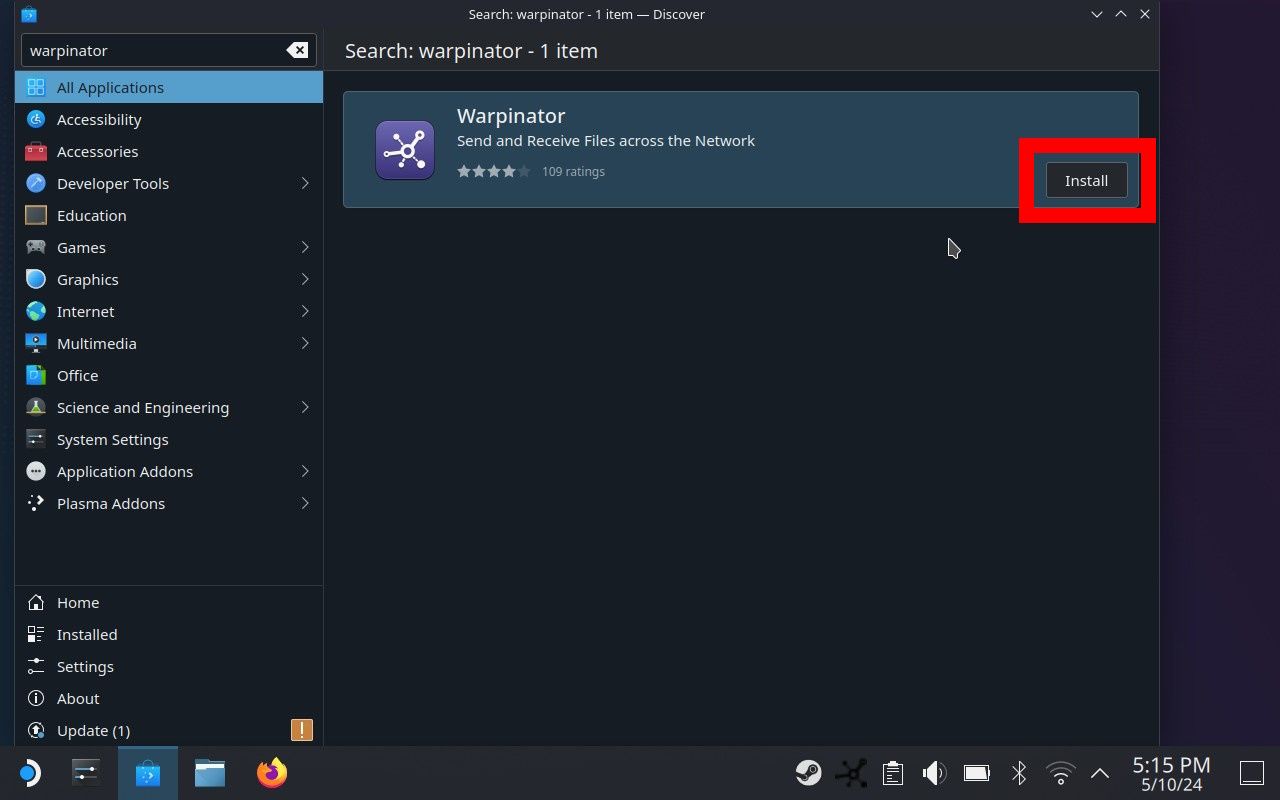Open the Developer Tools category
The width and height of the screenshot is (1280, 800).
tap(169, 183)
